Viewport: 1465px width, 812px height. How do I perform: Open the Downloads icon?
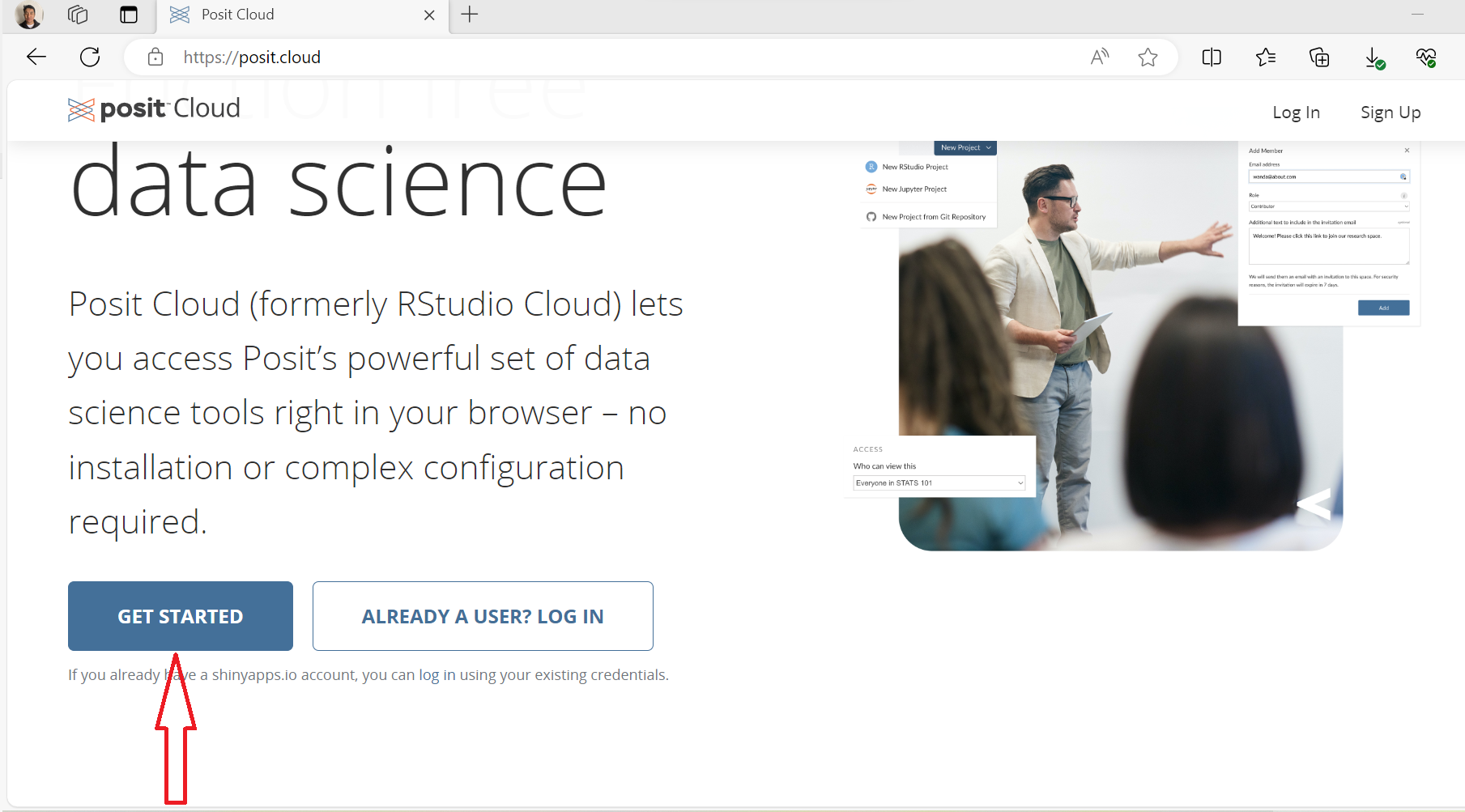pyautogui.click(x=1373, y=57)
